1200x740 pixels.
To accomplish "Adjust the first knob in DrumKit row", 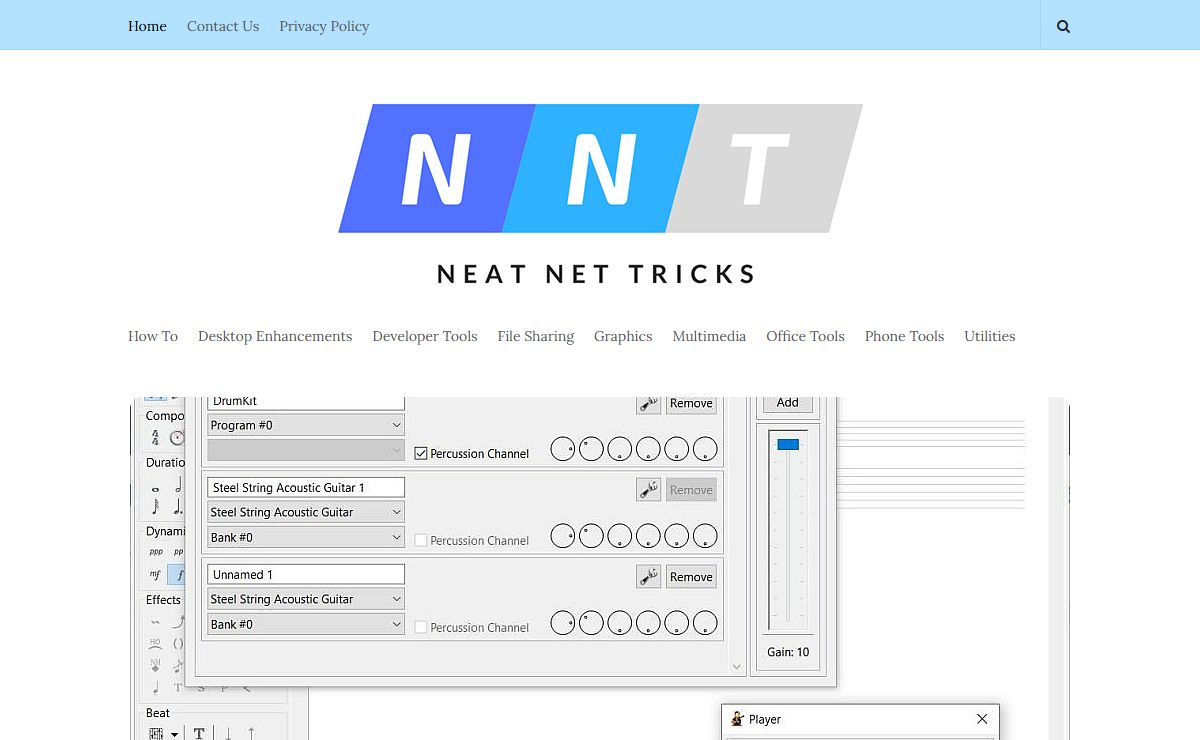I will pyautogui.click(x=563, y=449).
